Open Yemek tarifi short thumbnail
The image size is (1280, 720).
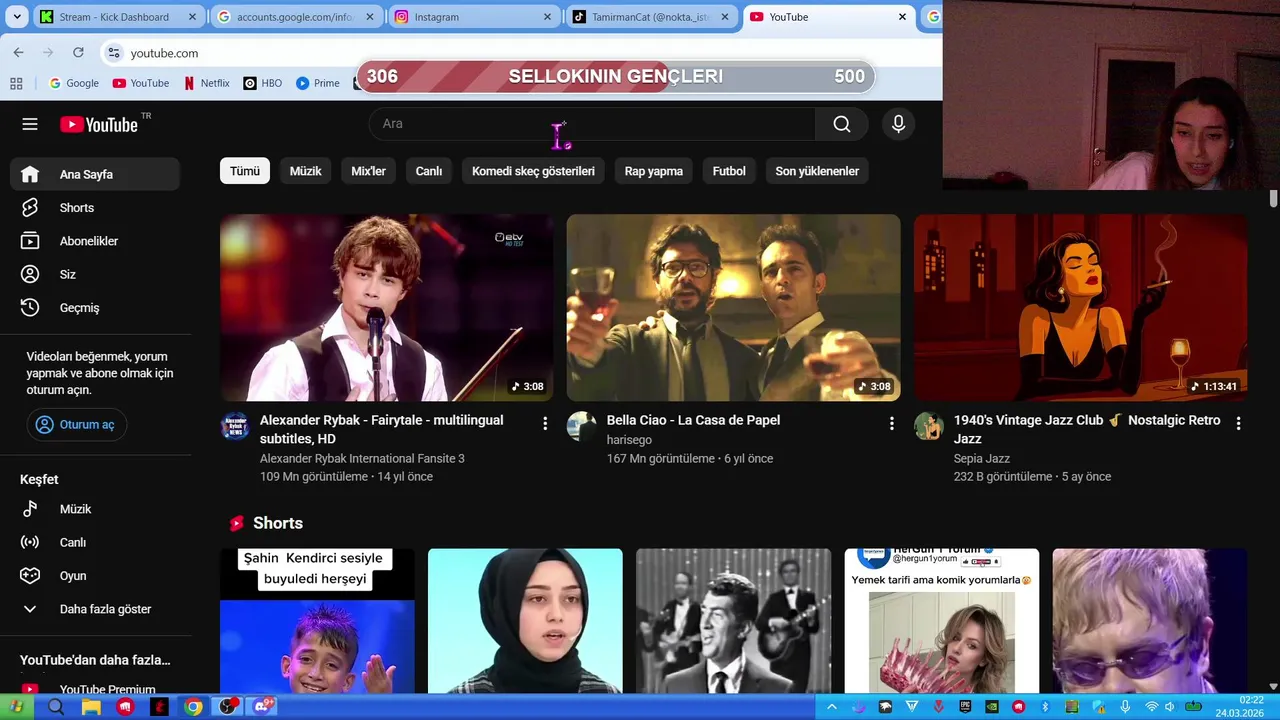tap(941, 620)
